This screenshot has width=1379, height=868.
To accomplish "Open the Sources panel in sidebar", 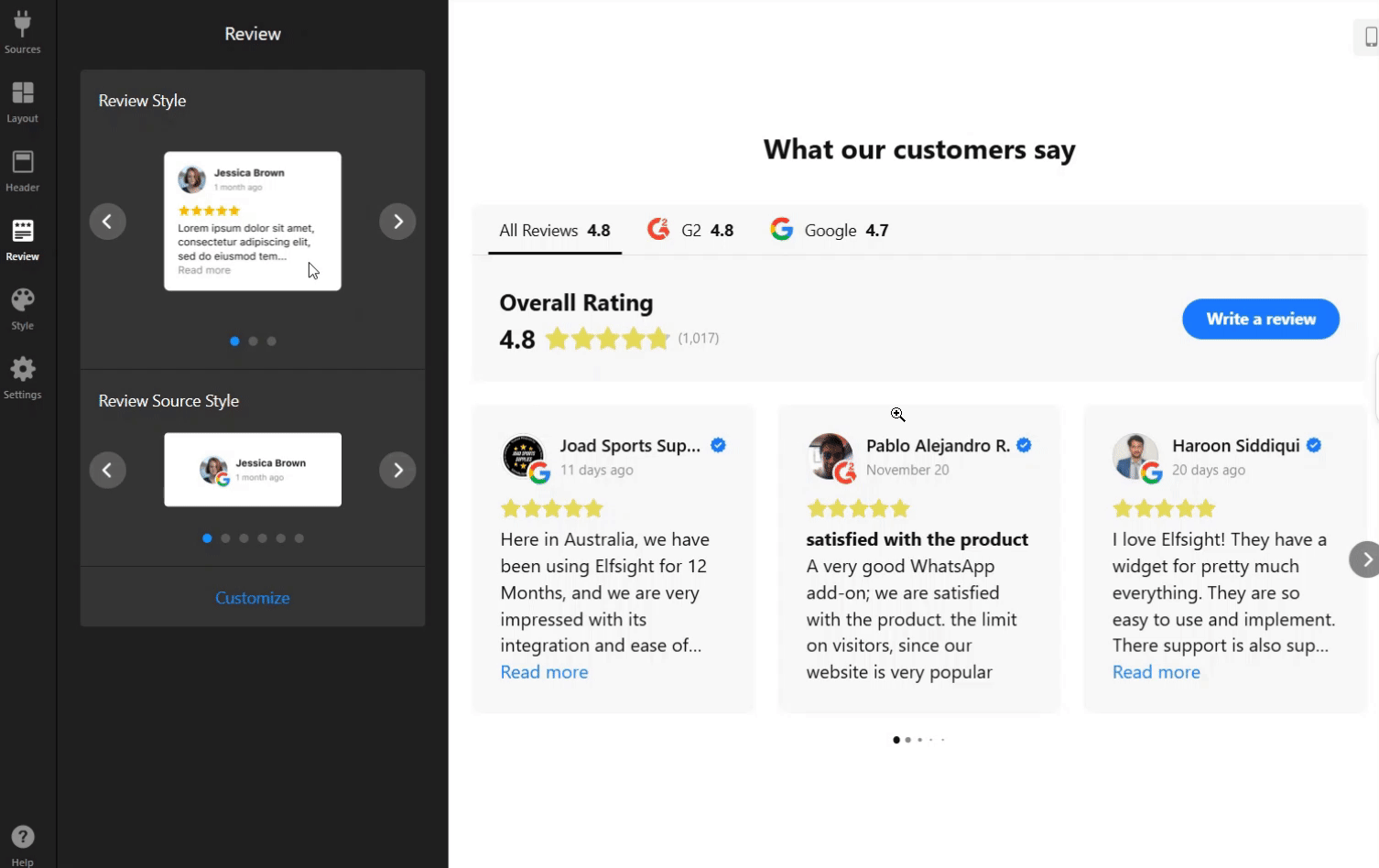I will (22, 31).
